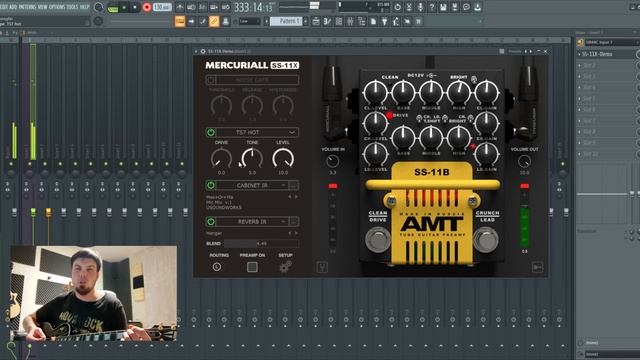The width and height of the screenshot is (640, 360).
Task: Open the undo history icon
Action: tap(398, 7)
